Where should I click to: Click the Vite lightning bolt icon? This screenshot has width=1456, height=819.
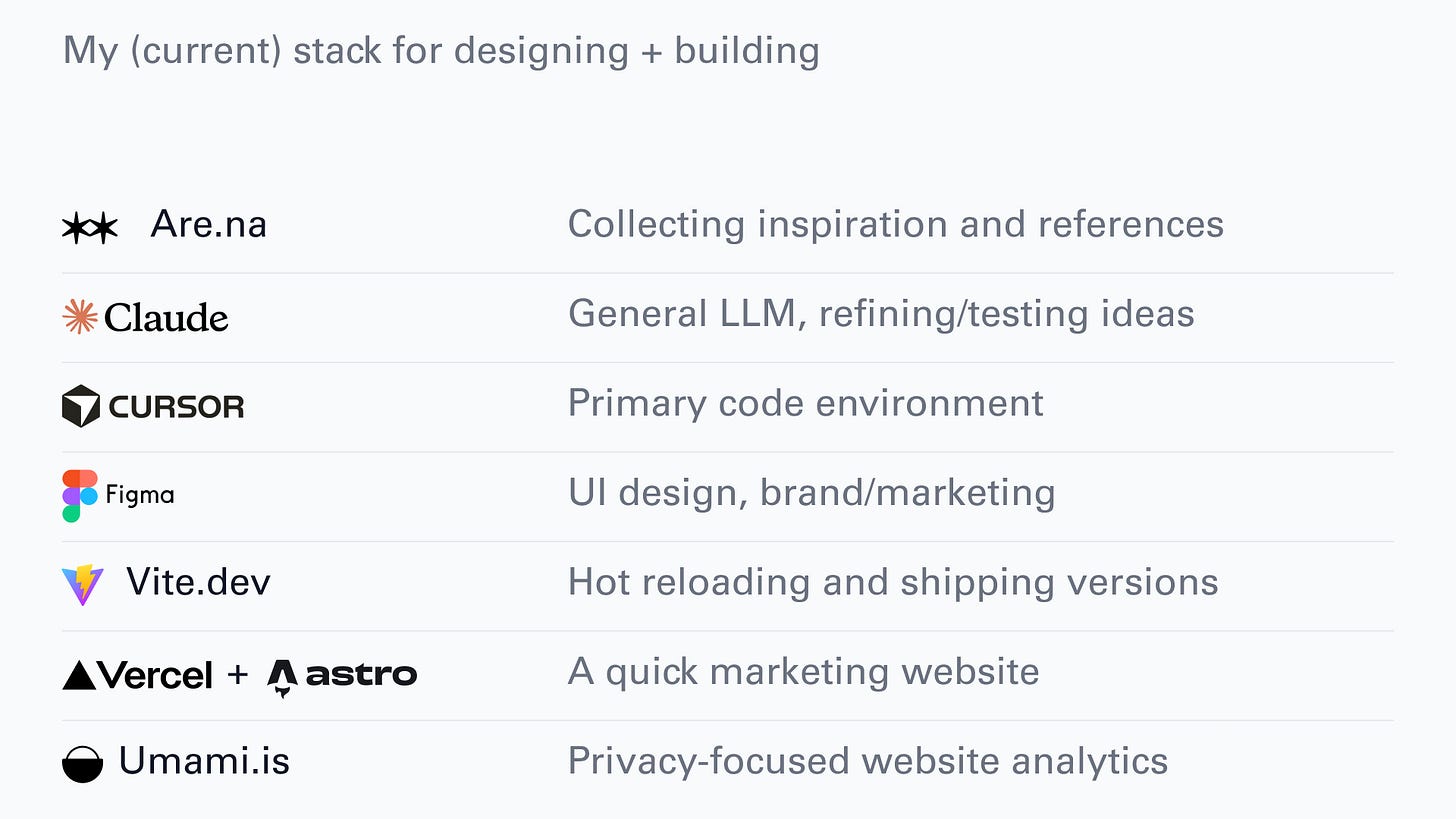(x=83, y=585)
